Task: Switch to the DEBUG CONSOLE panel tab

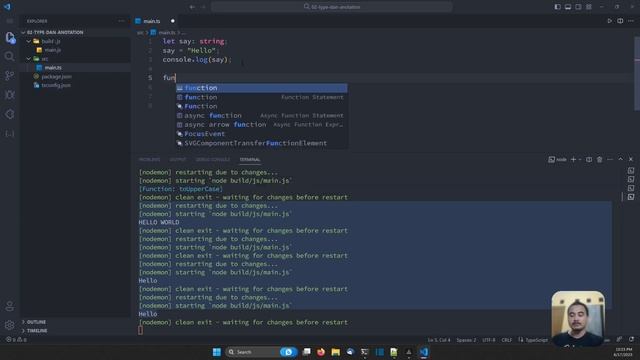Action: (213, 160)
